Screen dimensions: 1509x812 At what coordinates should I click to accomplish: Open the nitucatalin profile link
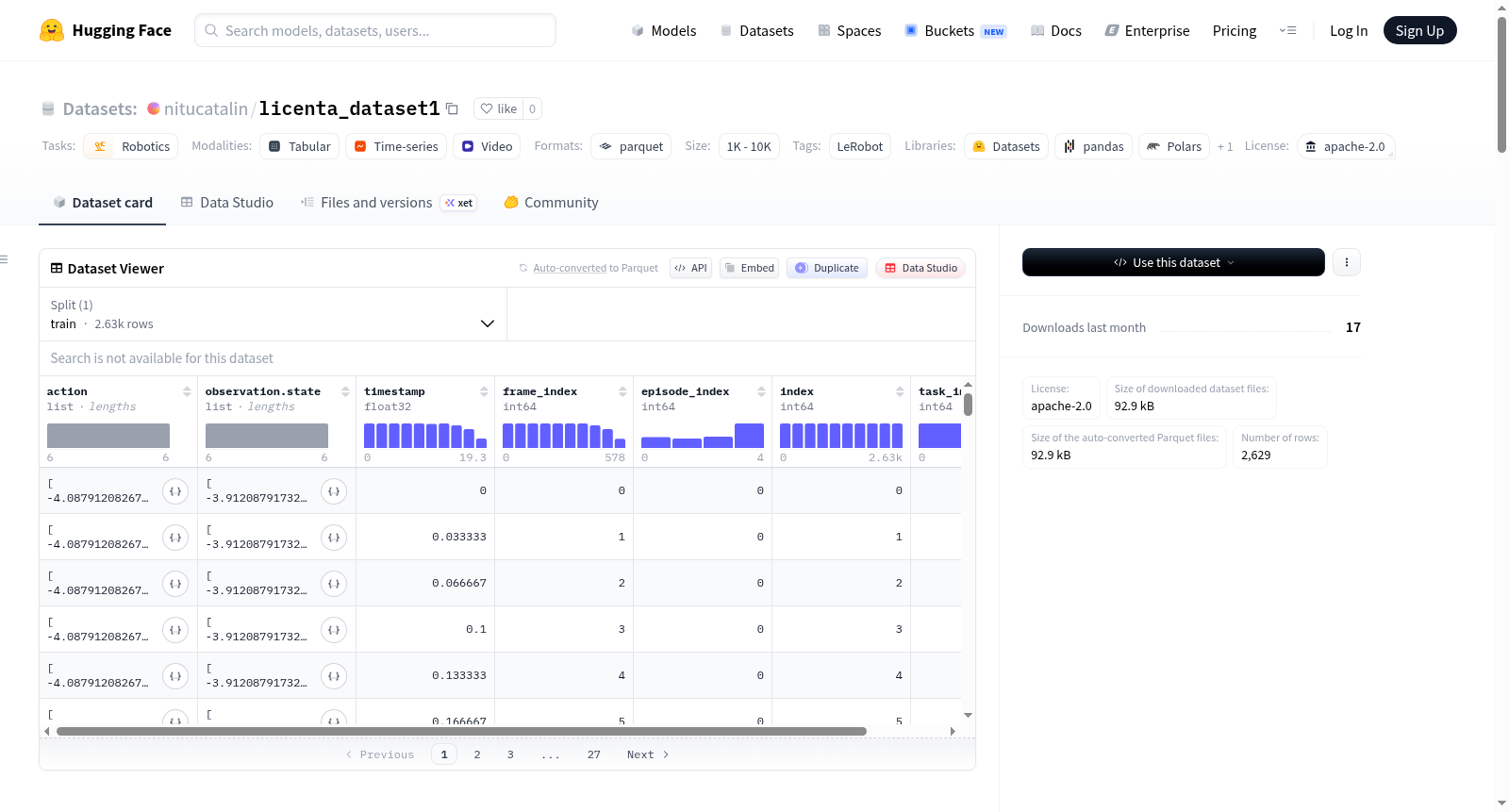click(206, 108)
